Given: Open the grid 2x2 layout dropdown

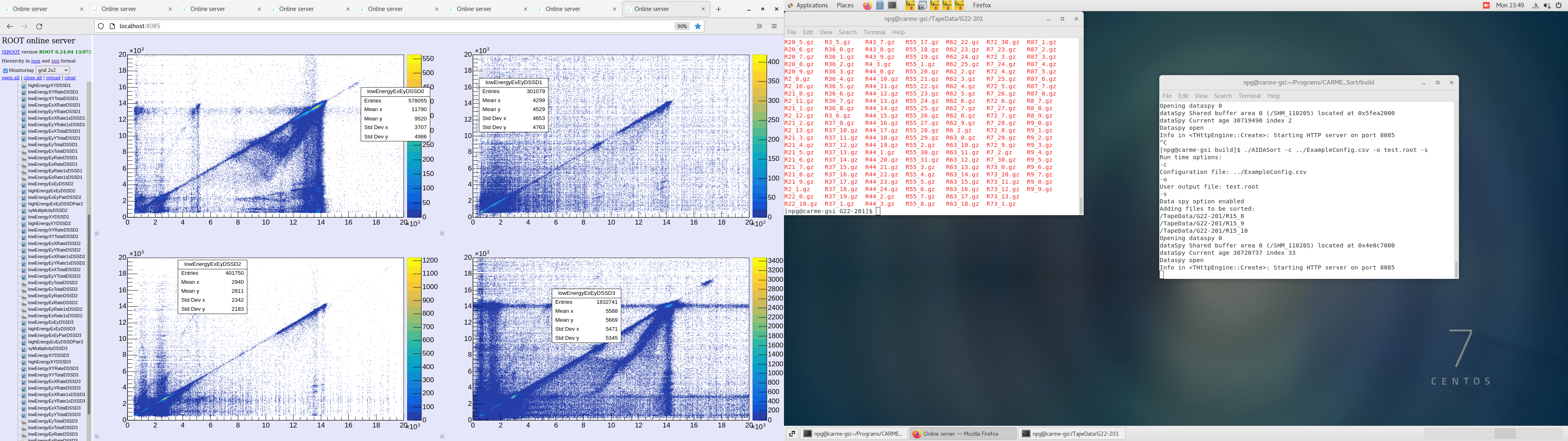Looking at the screenshot, I should click(x=52, y=70).
